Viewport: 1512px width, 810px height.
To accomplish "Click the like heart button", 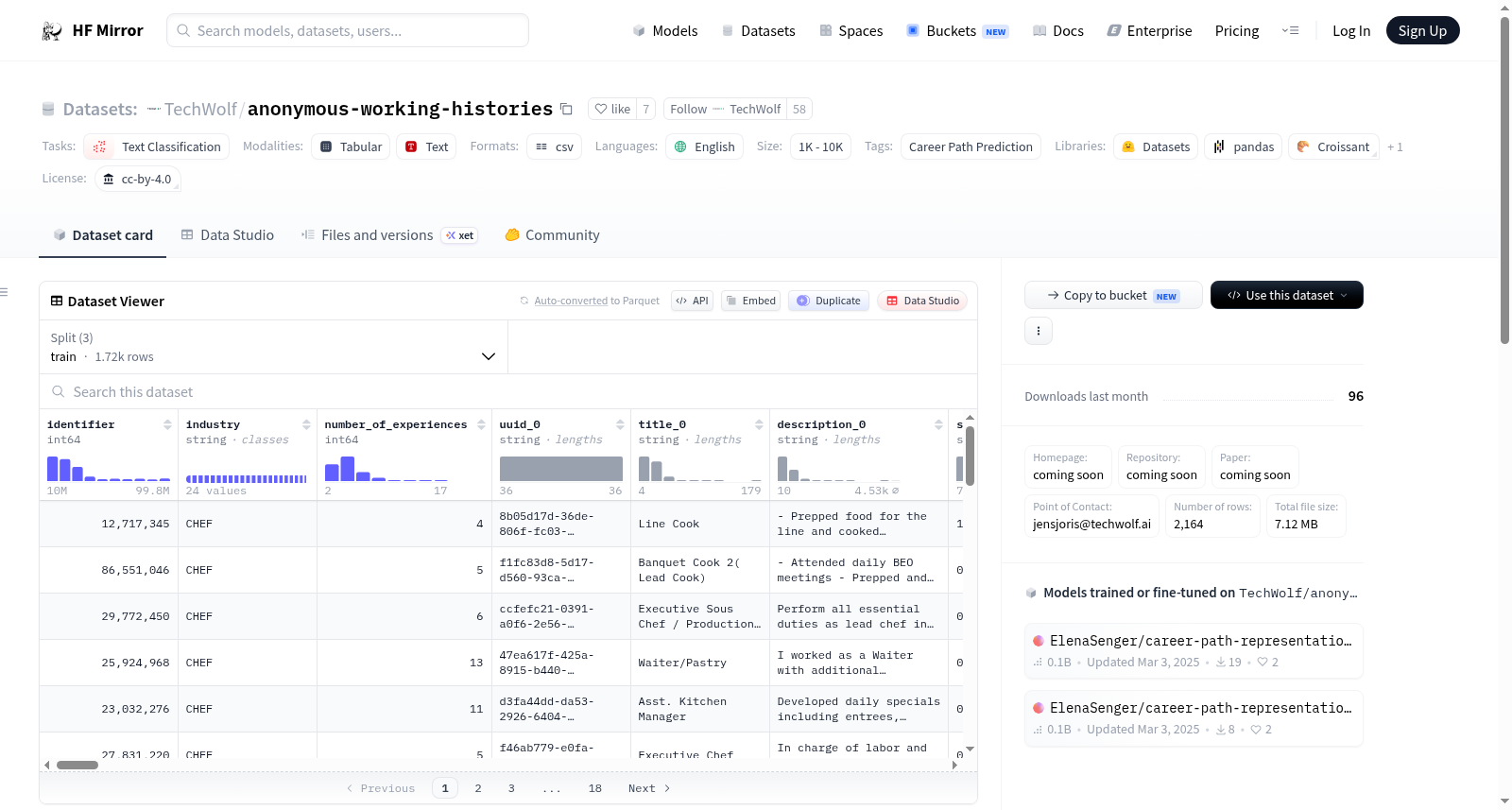I will tap(612, 109).
